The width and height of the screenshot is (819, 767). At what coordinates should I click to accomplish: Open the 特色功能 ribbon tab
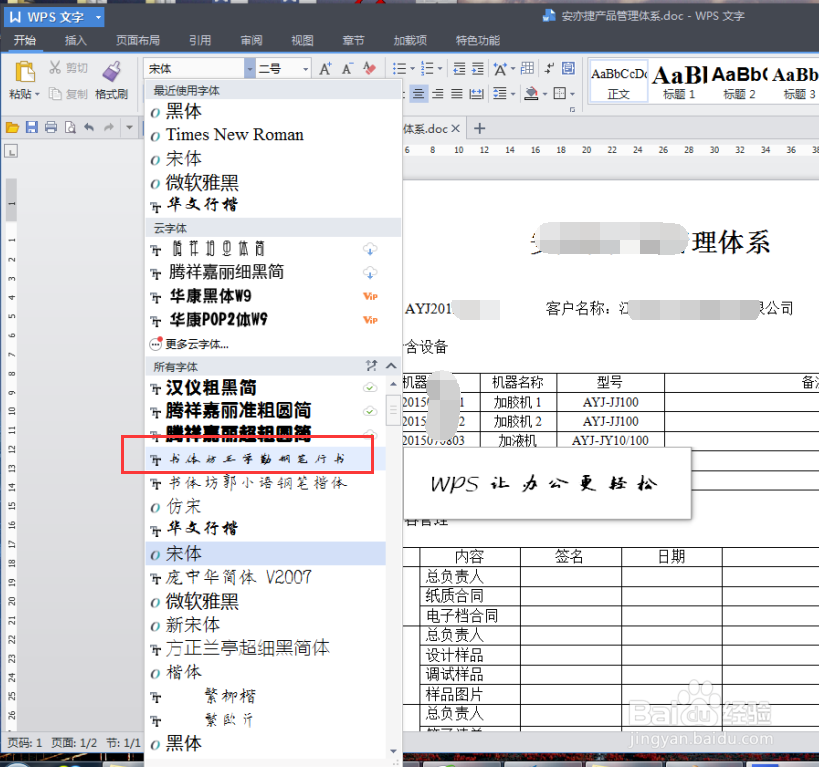(x=478, y=40)
